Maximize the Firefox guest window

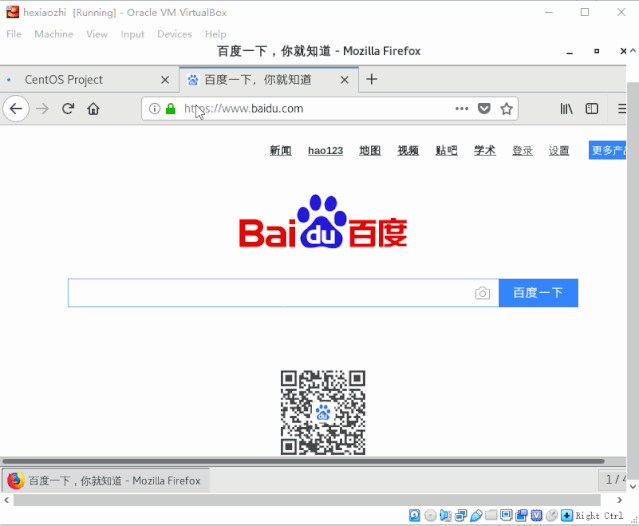(x=597, y=51)
